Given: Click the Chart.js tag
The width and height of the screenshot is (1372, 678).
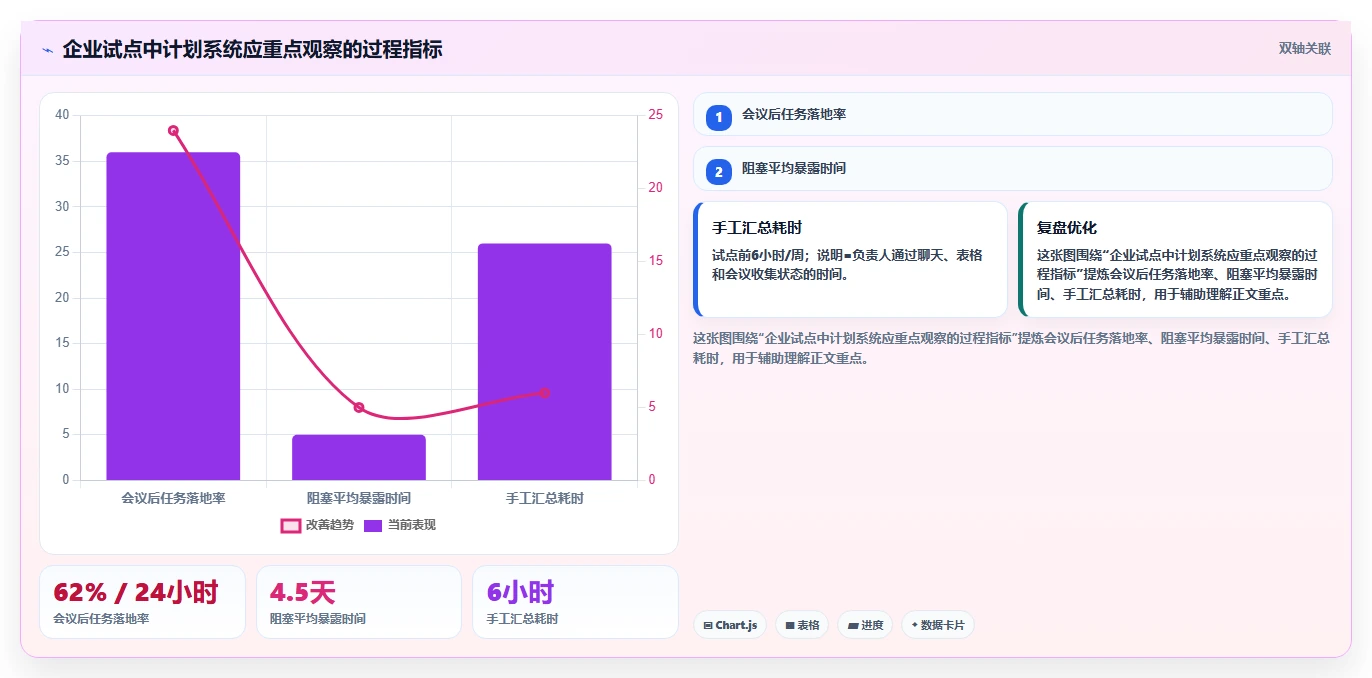Looking at the screenshot, I should (730, 625).
